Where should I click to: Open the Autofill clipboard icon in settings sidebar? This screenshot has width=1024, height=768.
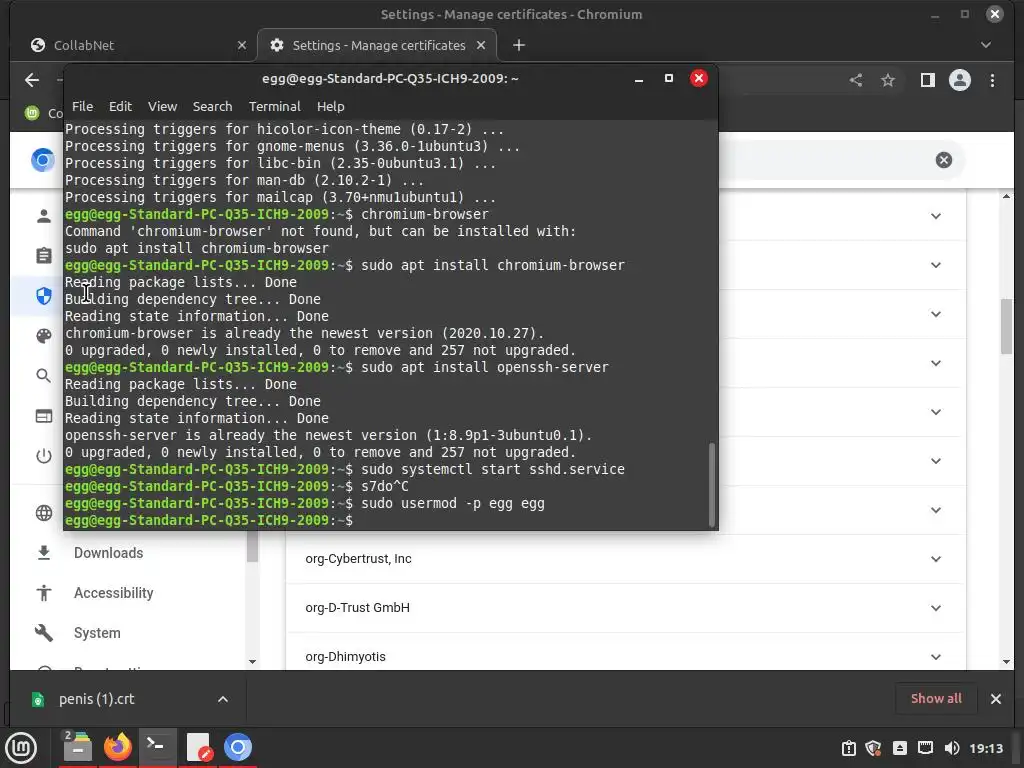(x=44, y=255)
